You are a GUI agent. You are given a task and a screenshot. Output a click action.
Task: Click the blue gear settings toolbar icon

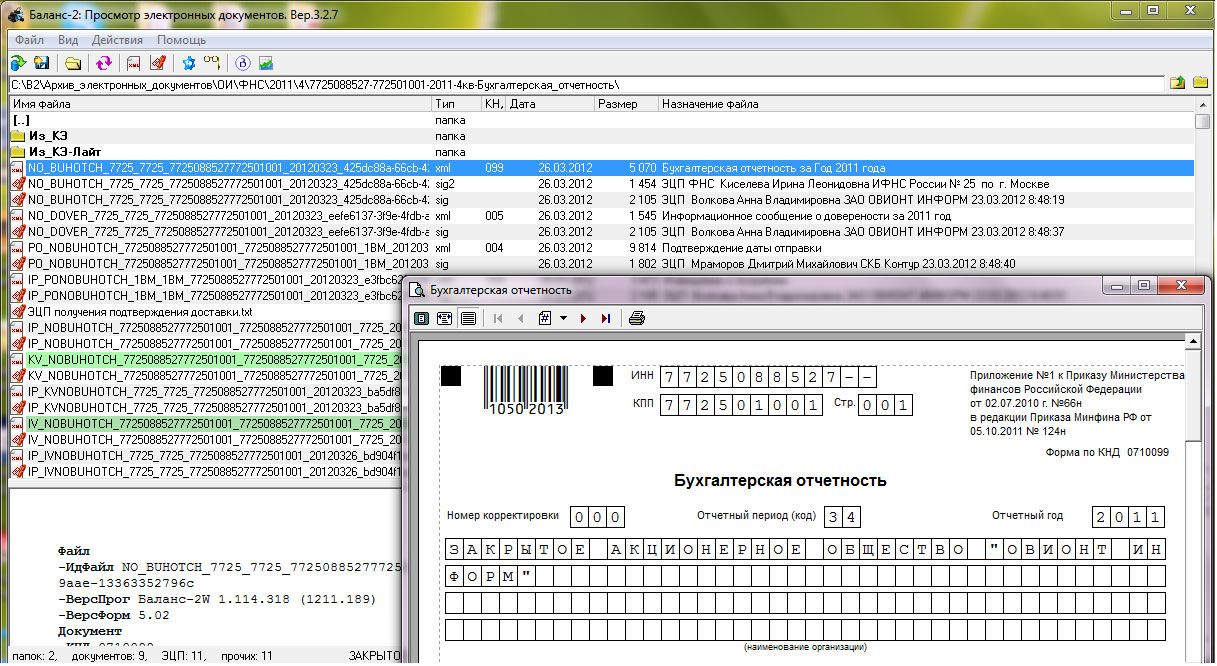click(x=188, y=63)
